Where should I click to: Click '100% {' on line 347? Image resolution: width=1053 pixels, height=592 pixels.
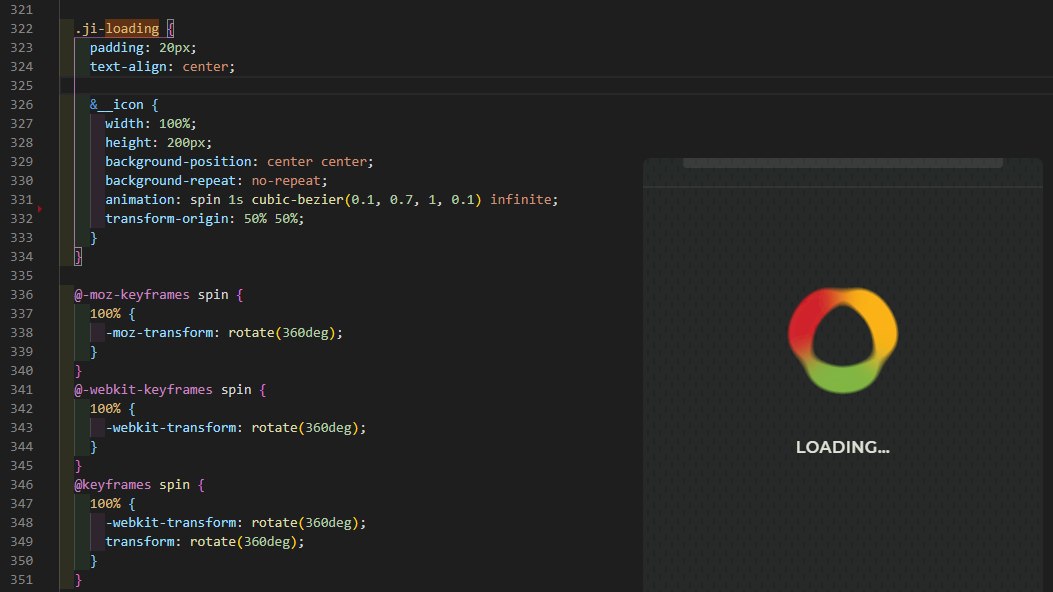click(112, 503)
